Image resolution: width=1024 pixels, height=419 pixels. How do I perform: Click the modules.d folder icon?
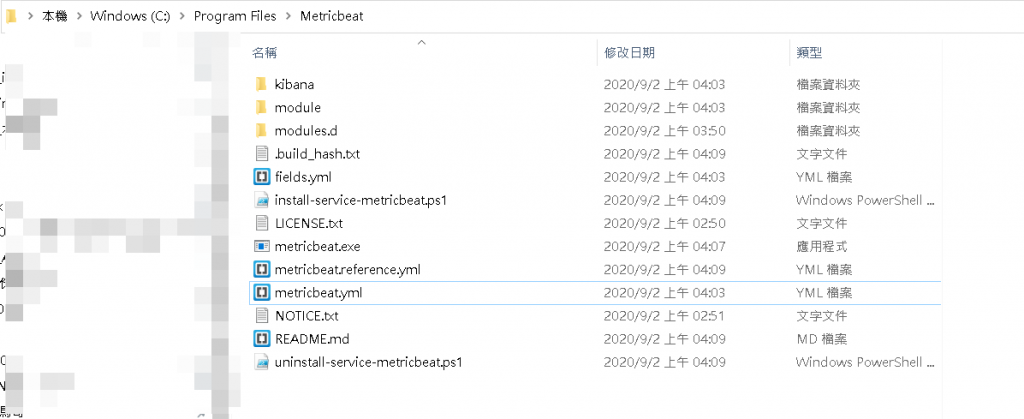coord(261,130)
